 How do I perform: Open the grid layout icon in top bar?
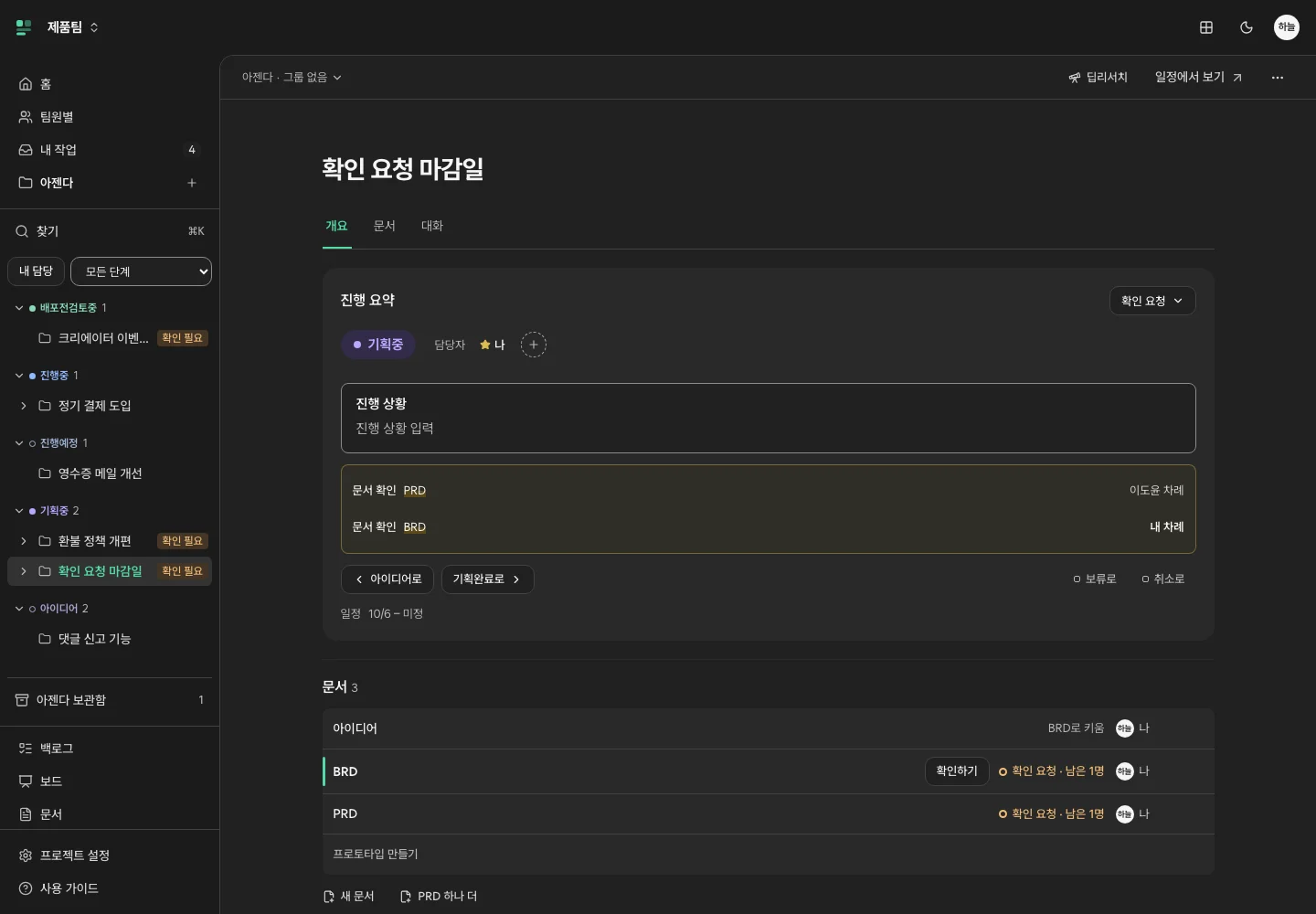point(1206,27)
